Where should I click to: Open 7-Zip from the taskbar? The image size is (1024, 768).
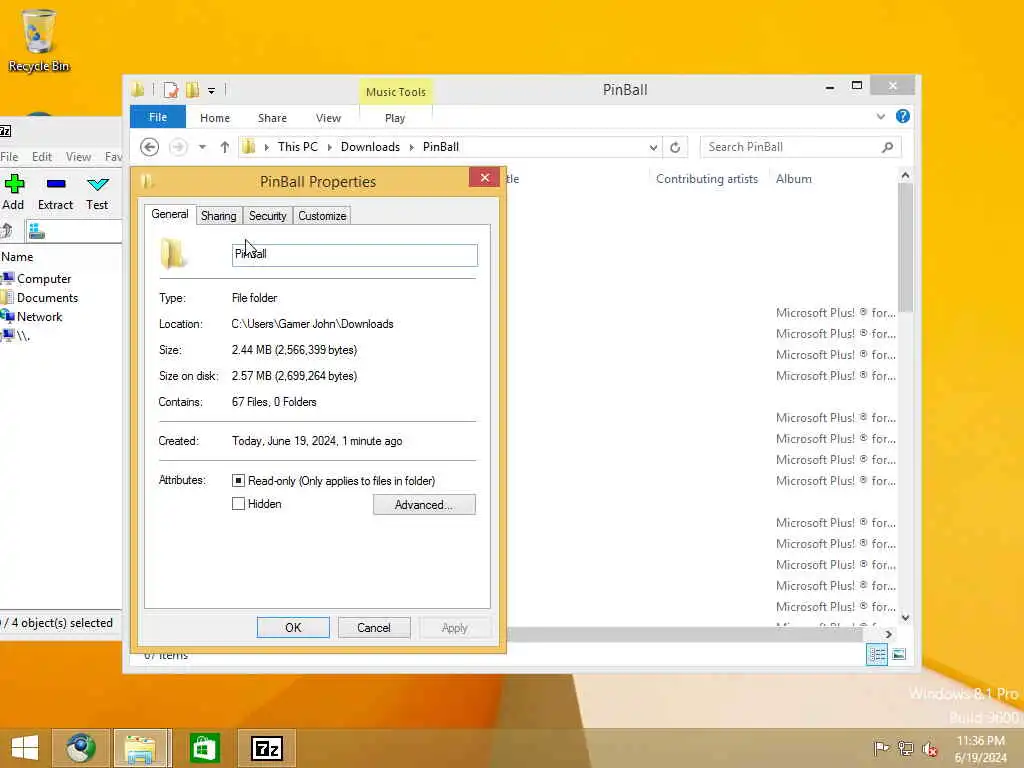click(266, 748)
